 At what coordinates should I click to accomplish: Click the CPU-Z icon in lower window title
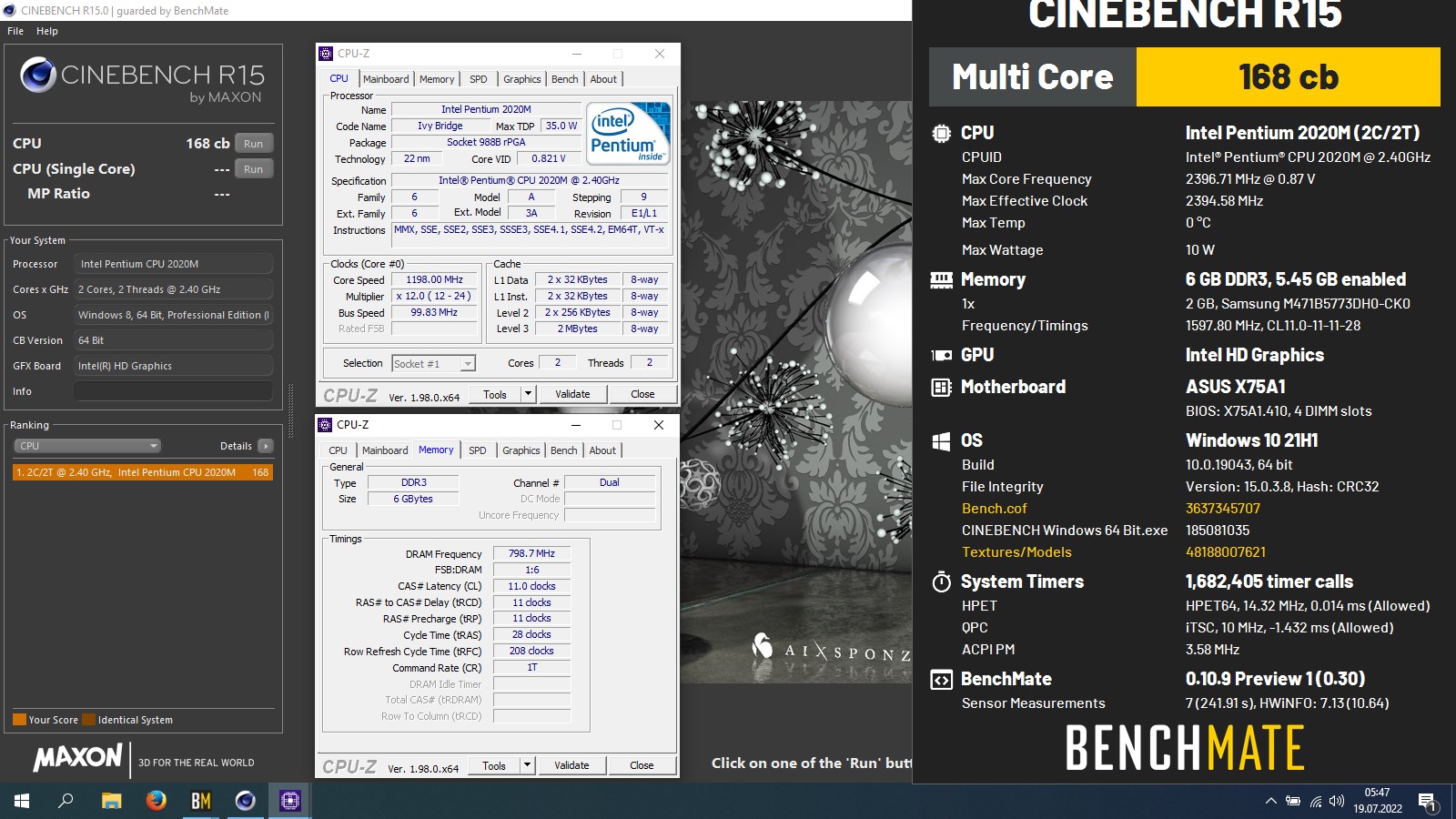(x=325, y=425)
